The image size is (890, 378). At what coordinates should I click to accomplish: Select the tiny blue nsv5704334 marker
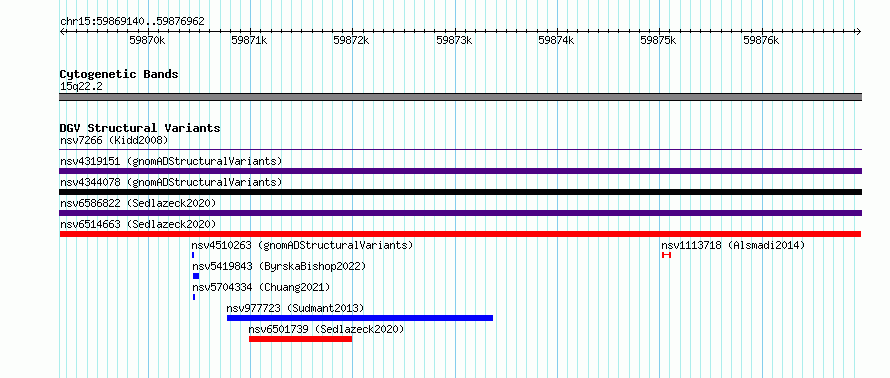pos(194,297)
